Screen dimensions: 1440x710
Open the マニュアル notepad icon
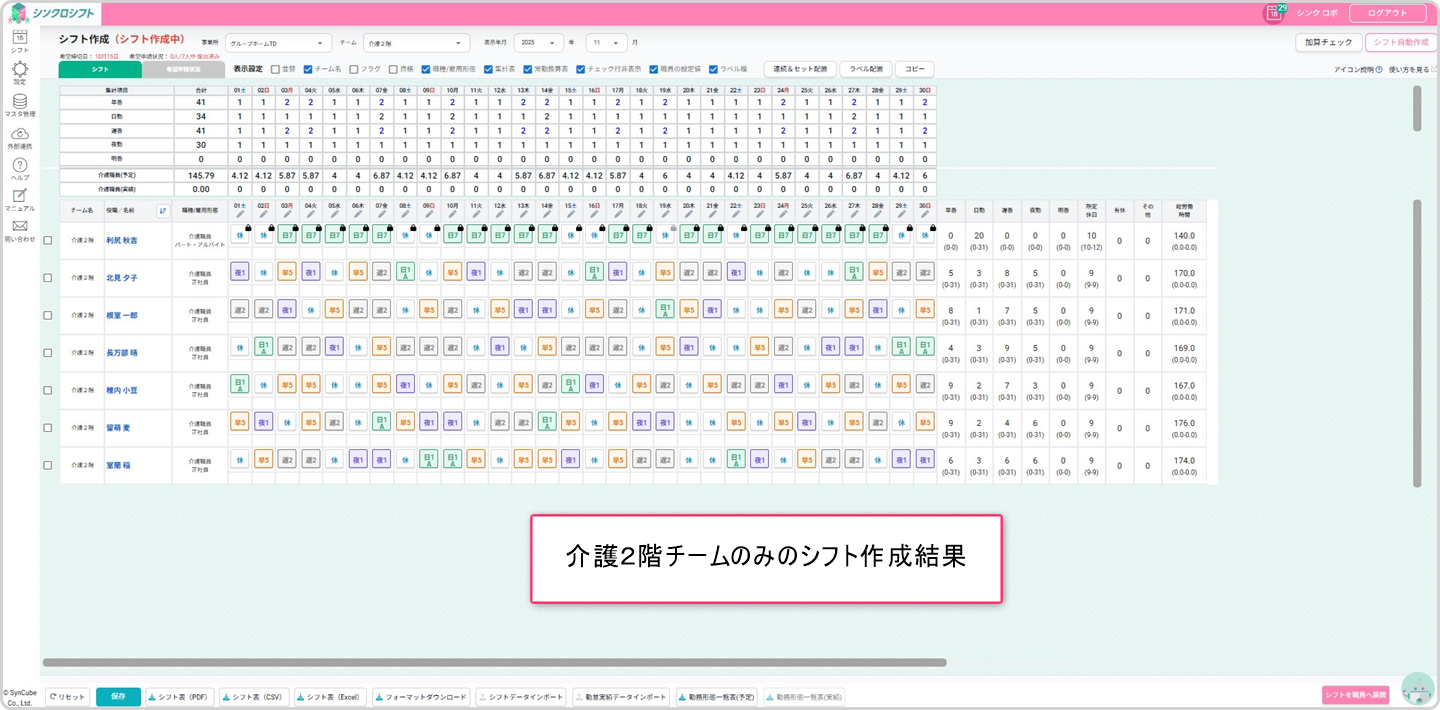coord(19,196)
